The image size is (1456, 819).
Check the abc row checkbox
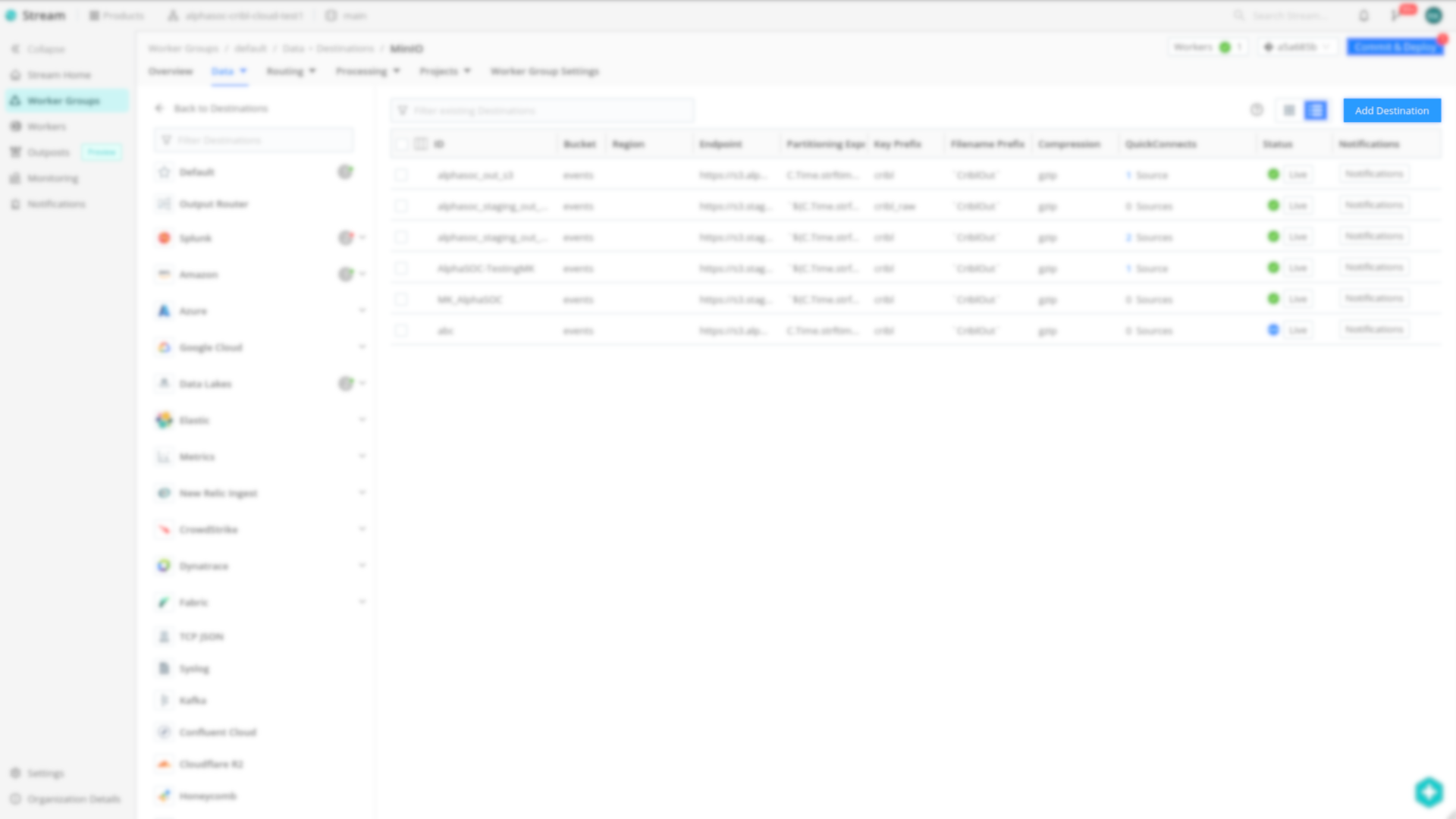tap(401, 331)
